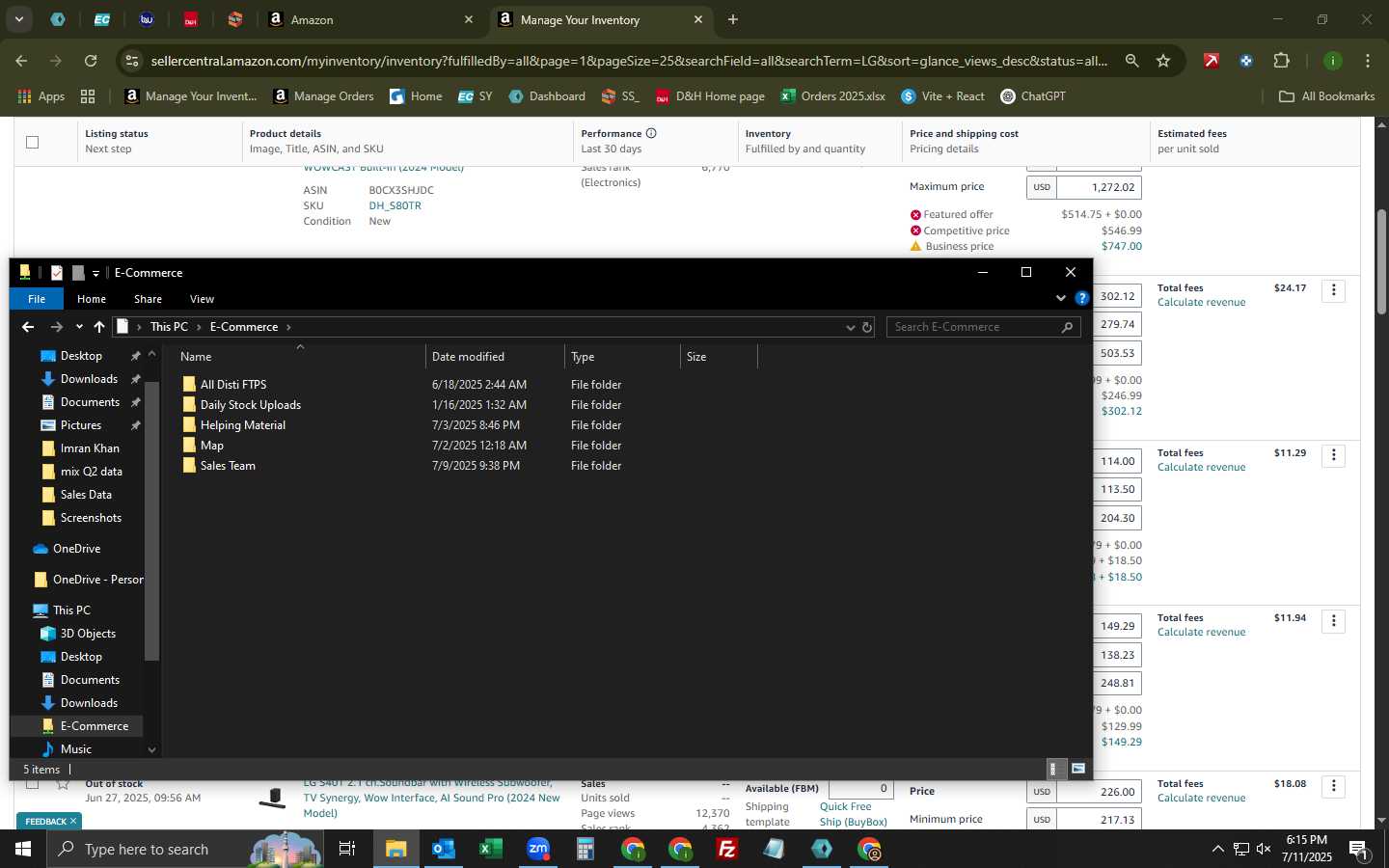Open File Explorer Help icon

[1082, 298]
